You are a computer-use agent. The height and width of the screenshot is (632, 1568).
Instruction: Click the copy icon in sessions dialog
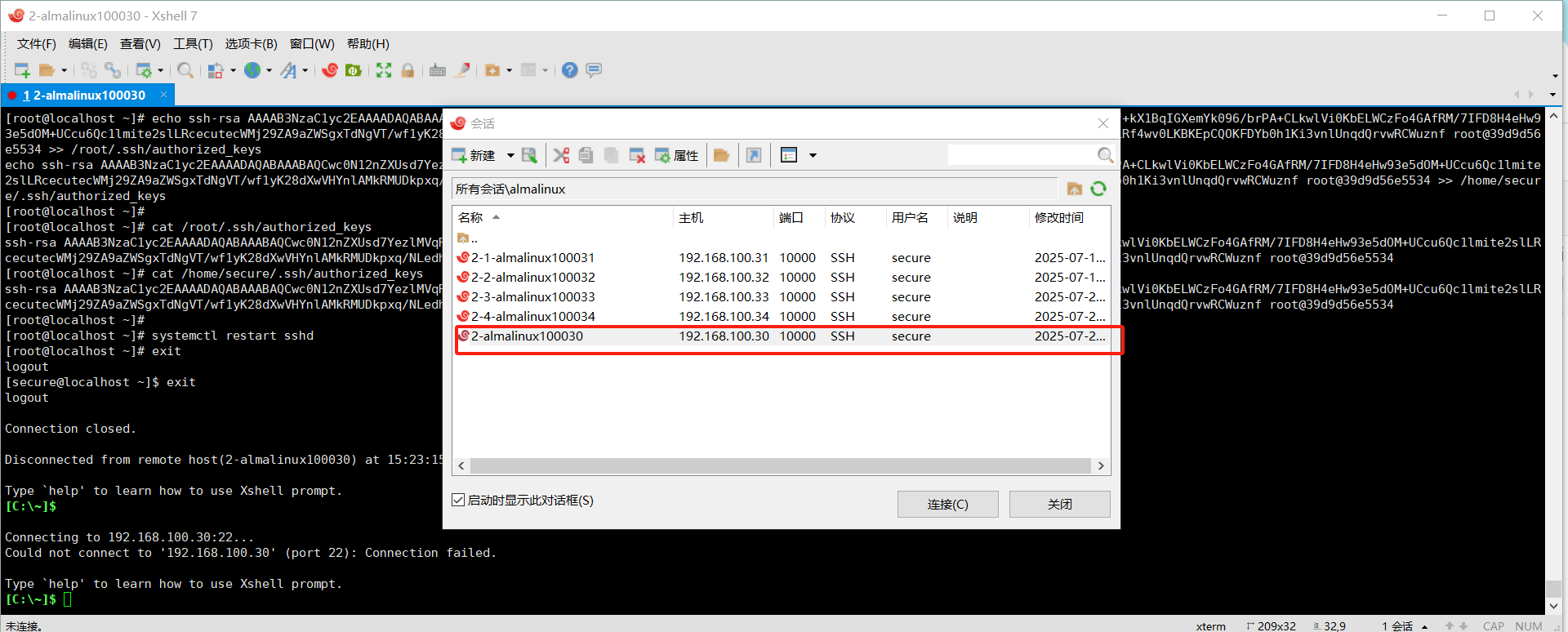[x=586, y=155]
